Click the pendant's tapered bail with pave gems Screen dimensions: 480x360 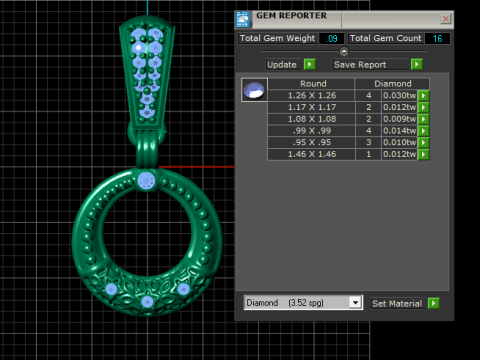pos(147,72)
